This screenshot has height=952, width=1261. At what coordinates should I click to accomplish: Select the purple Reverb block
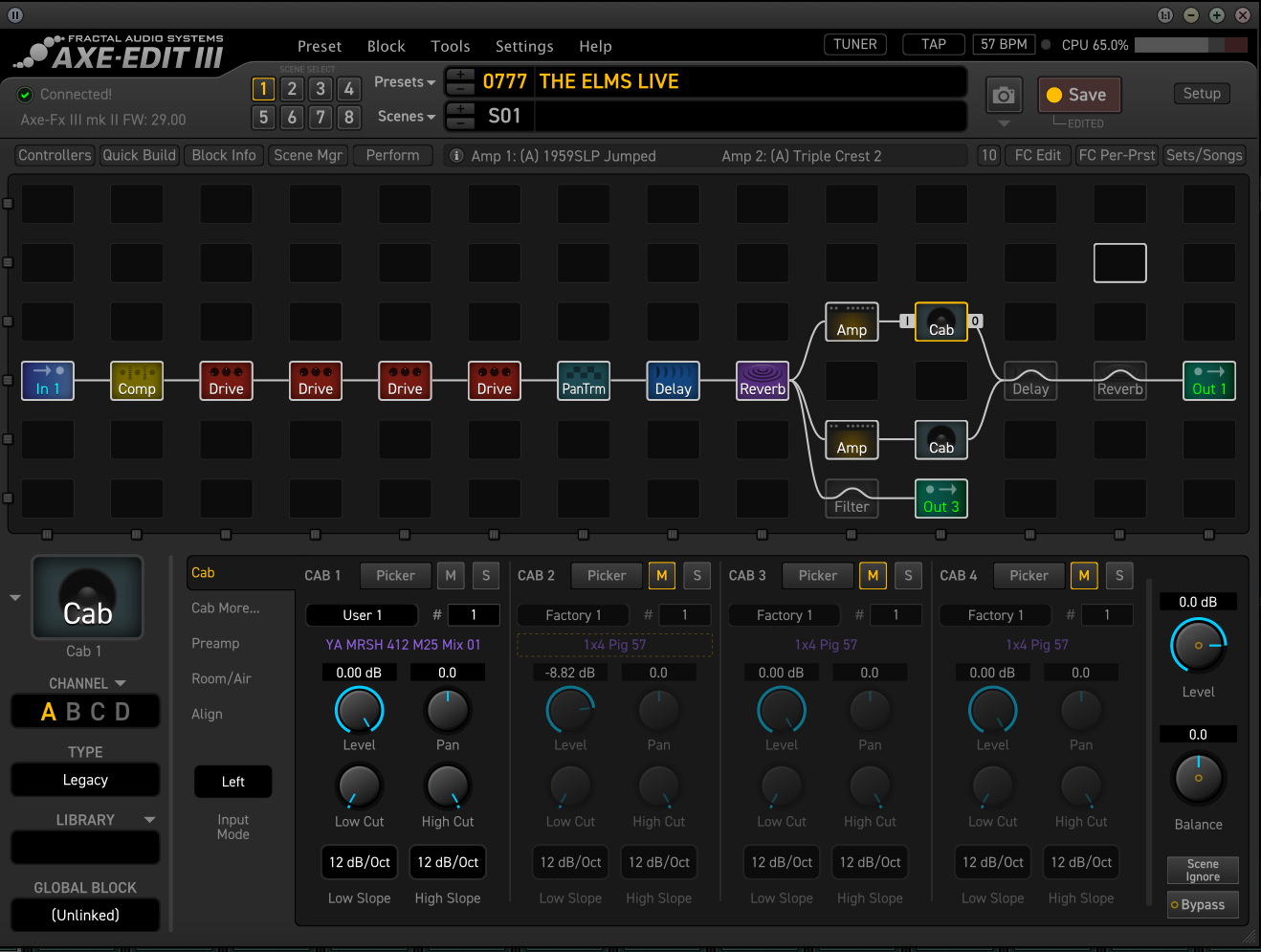[763, 381]
